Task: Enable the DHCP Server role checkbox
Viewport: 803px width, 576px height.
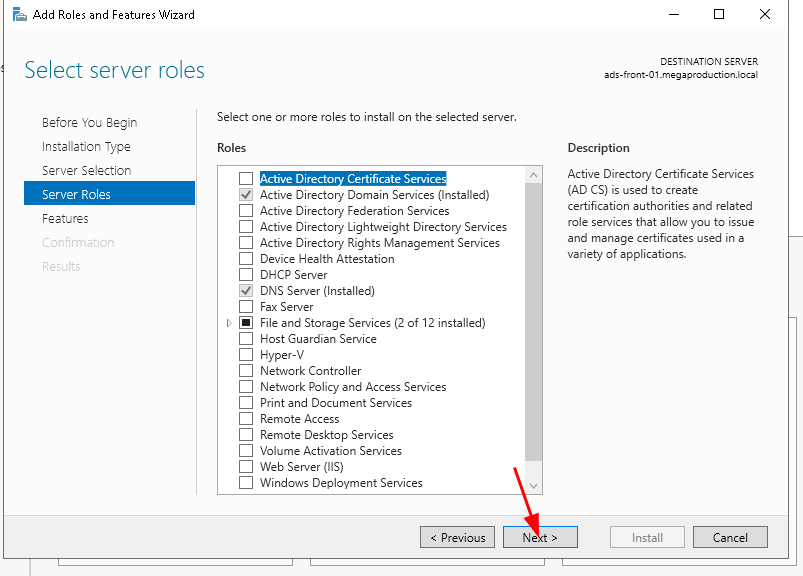Action: [246, 275]
